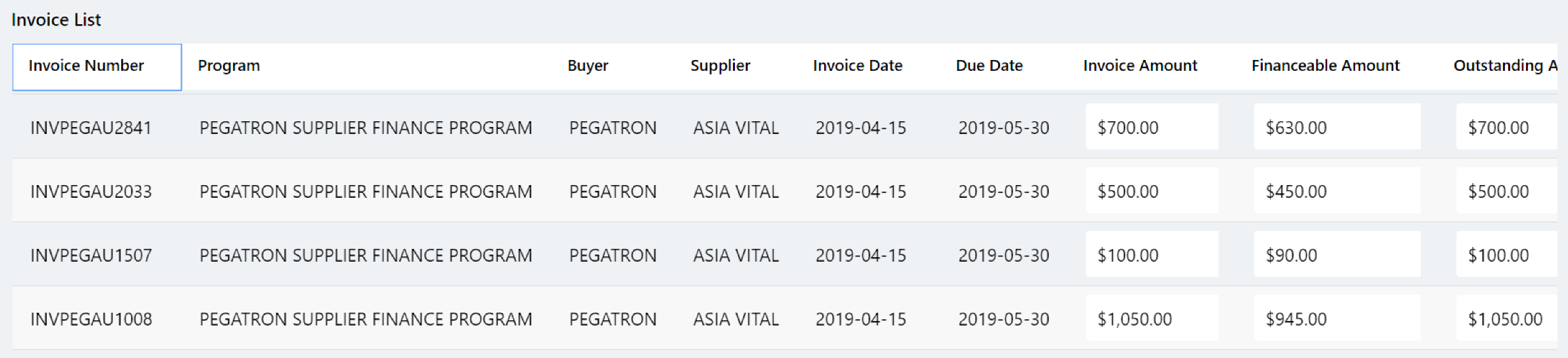Image resolution: width=1568 pixels, height=358 pixels.
Task: Sort by Invoice Number column header
Action: [x=87, y=66]
